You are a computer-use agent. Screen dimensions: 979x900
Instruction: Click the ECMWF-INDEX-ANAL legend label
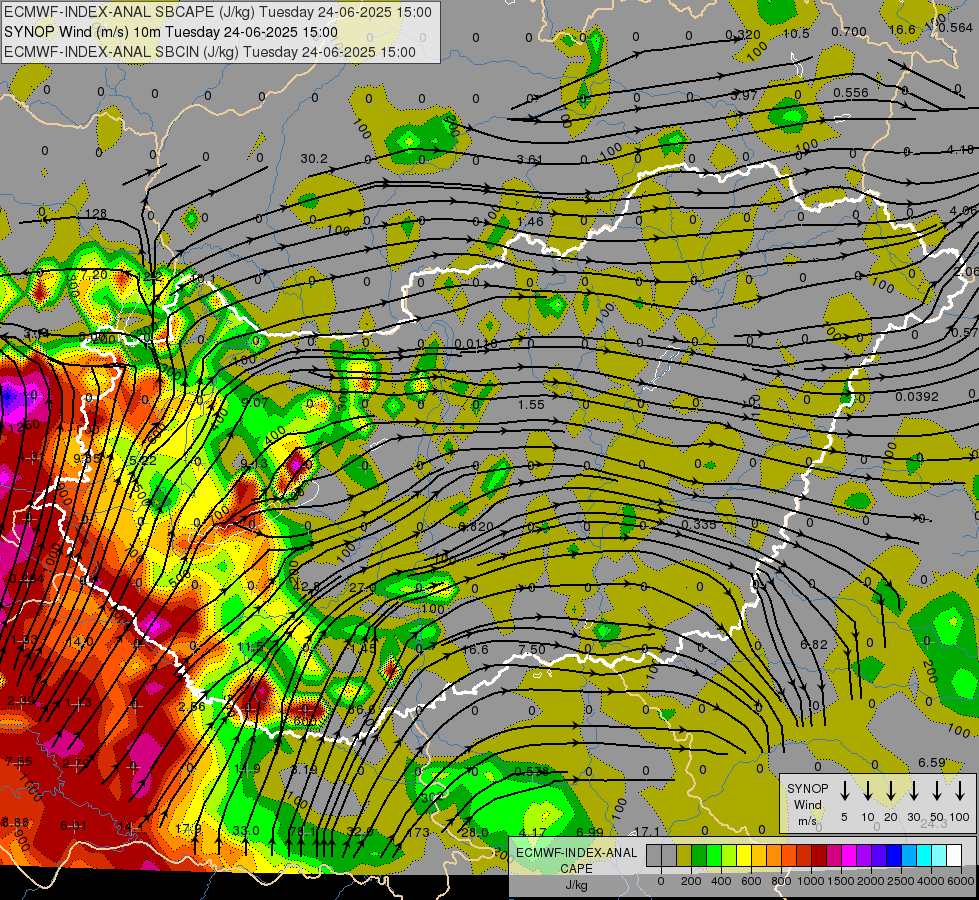[x=576, y=853]
